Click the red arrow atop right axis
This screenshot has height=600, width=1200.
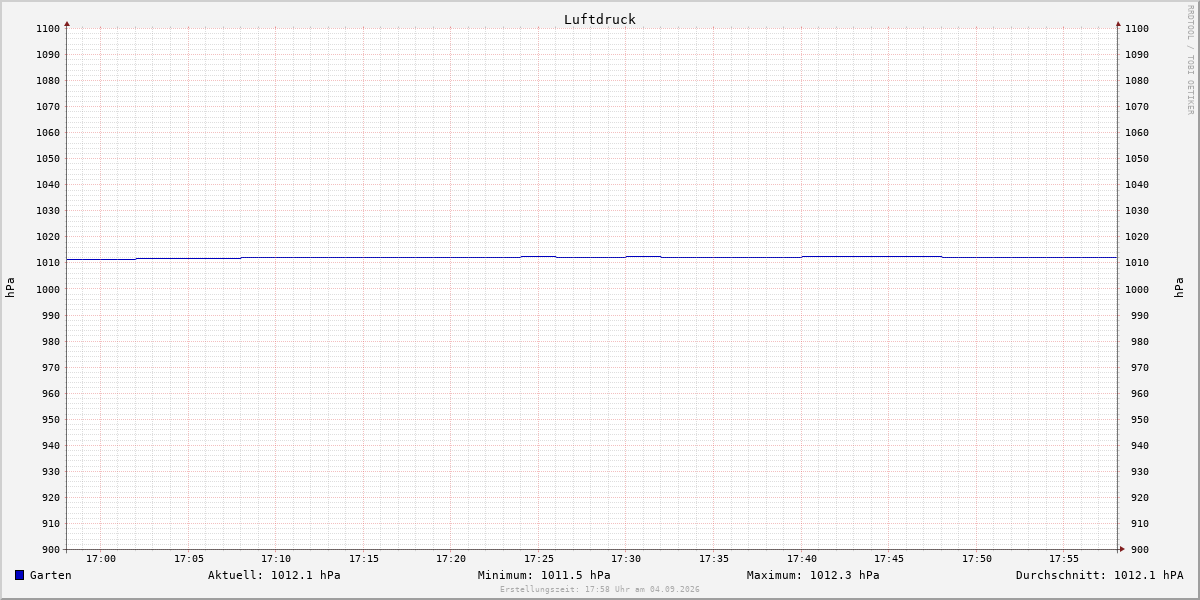click(1118, 23)
